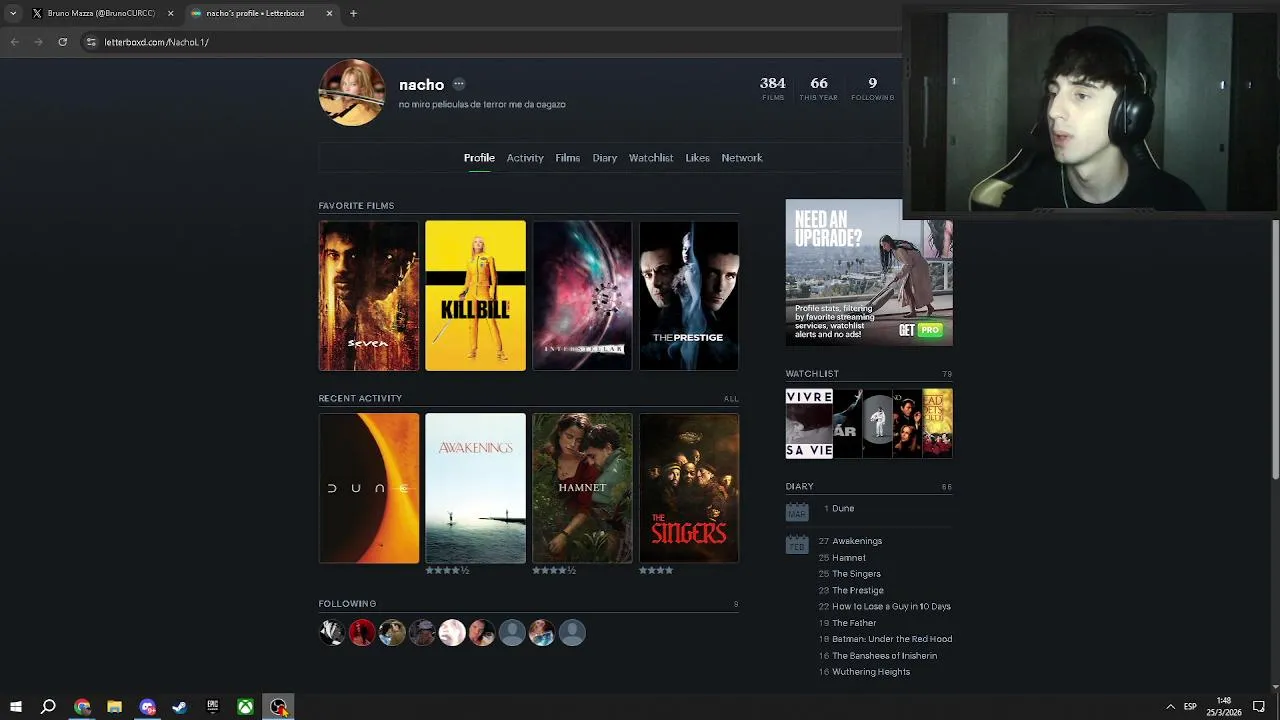
Task: Open the Activity tab
Action: tap(525, 158)
